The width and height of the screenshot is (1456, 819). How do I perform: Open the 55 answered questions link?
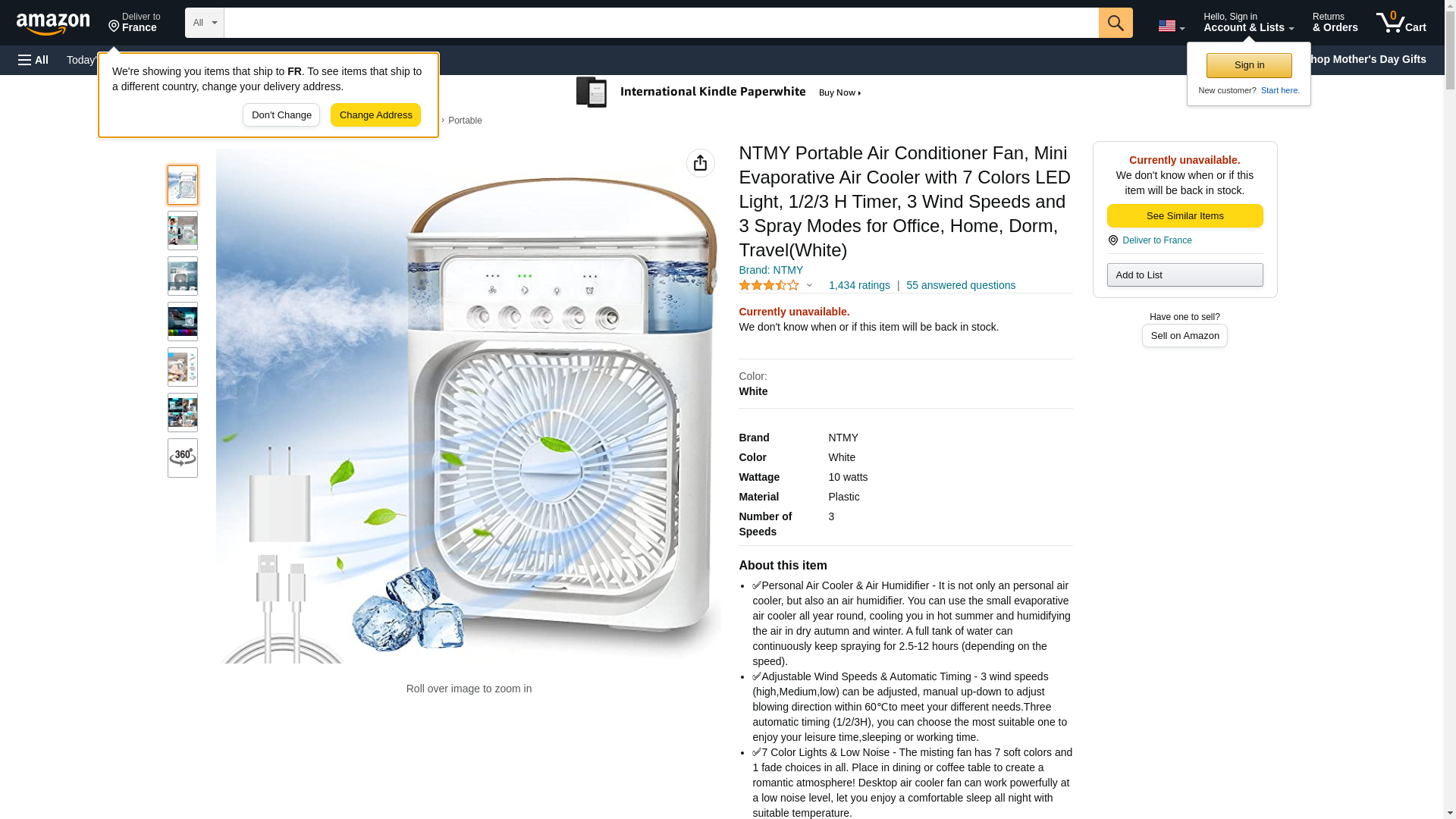[960, 286]
